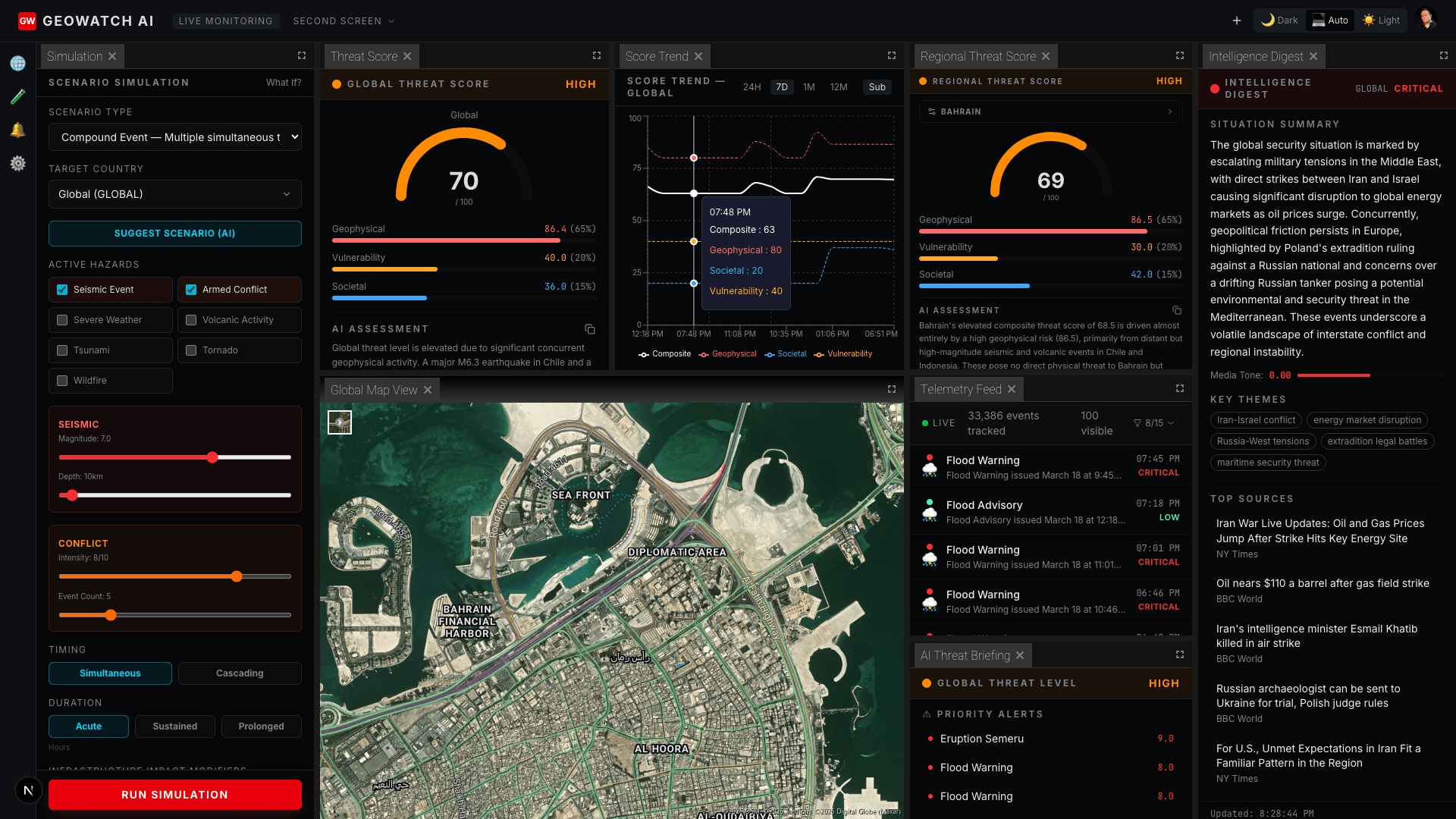The image size is (1456, 819).
Task: Maximize the Simulation panel
Action: [302, 56]
